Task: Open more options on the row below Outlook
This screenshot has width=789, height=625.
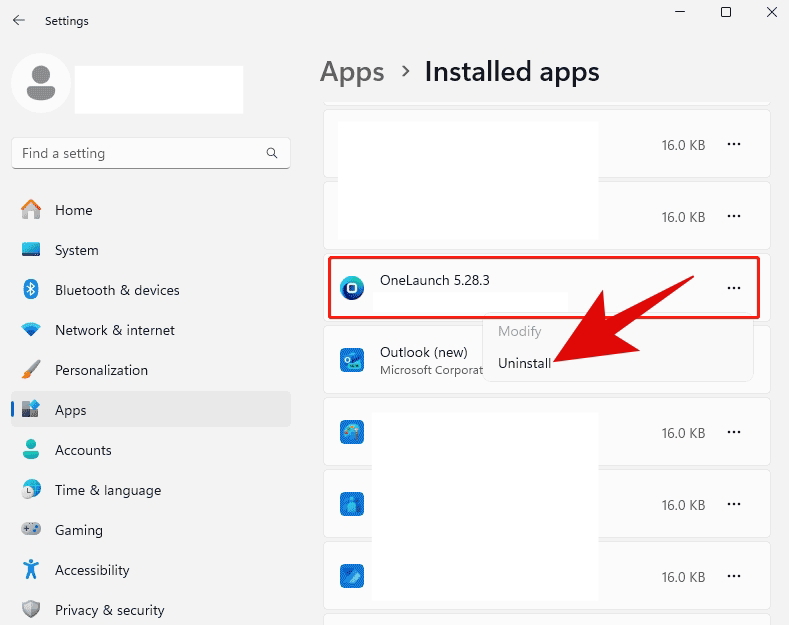Action: pos(734,432)
